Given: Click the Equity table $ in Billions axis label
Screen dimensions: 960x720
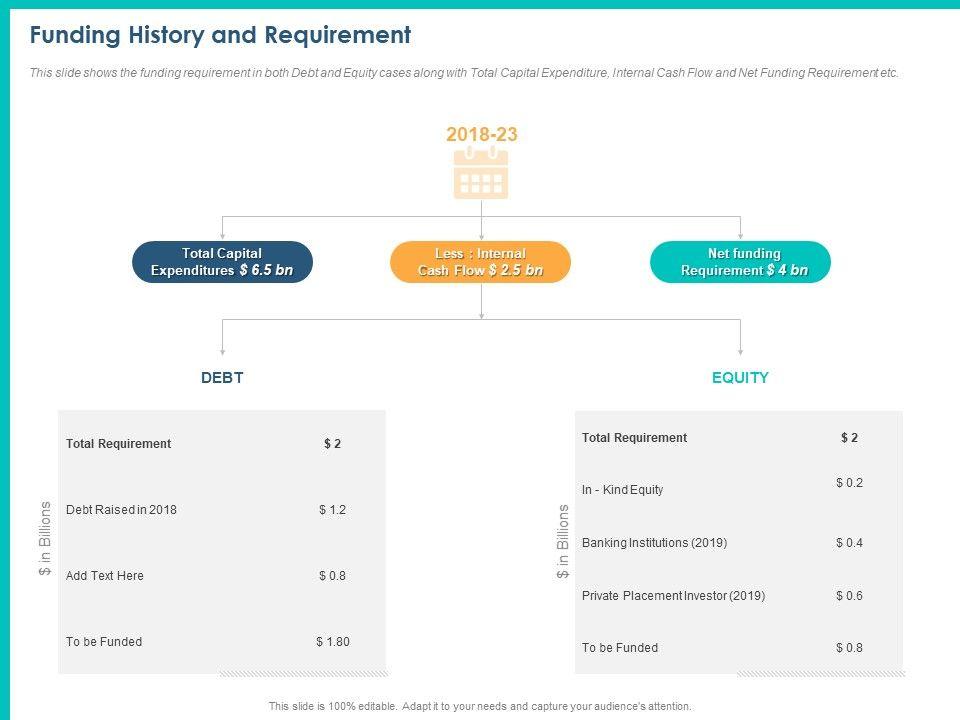Looking at the screenshot, I should click(x=563, y=541).
